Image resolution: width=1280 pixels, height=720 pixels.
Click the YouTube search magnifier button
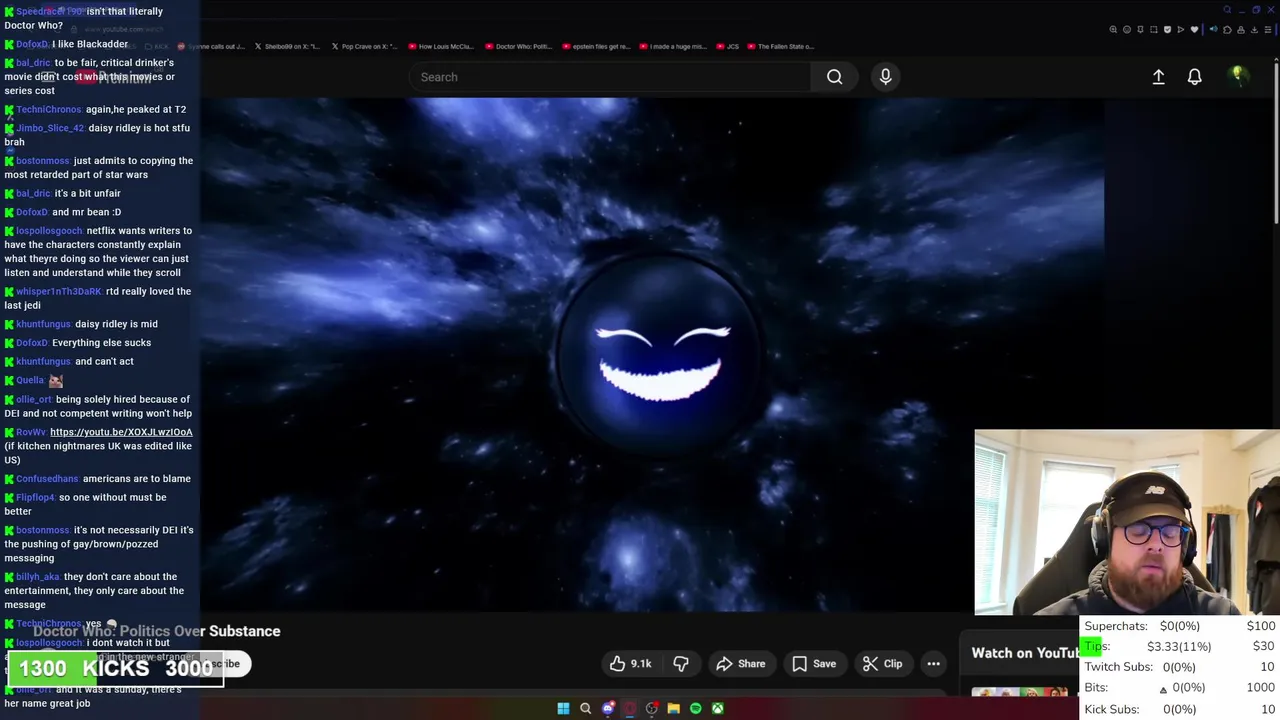click(834, 77)
